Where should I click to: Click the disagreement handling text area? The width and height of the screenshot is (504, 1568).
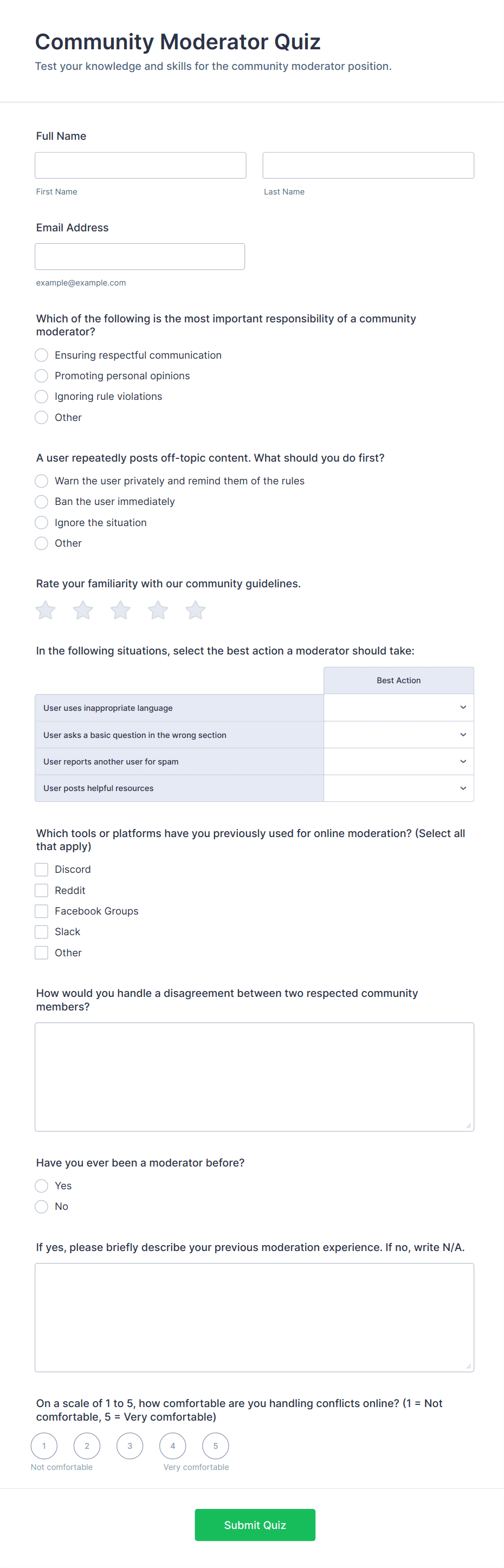pyautogui.click(x=254, y=1077)
